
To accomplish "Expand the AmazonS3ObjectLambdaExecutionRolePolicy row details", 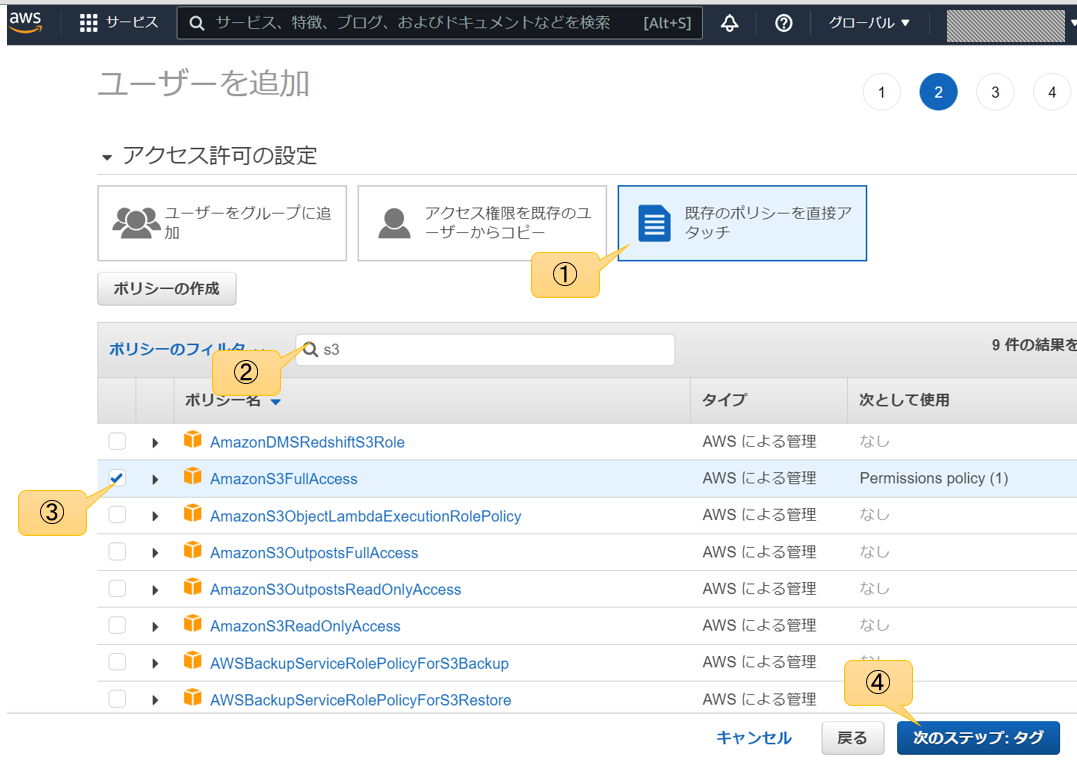I will 155,517.
